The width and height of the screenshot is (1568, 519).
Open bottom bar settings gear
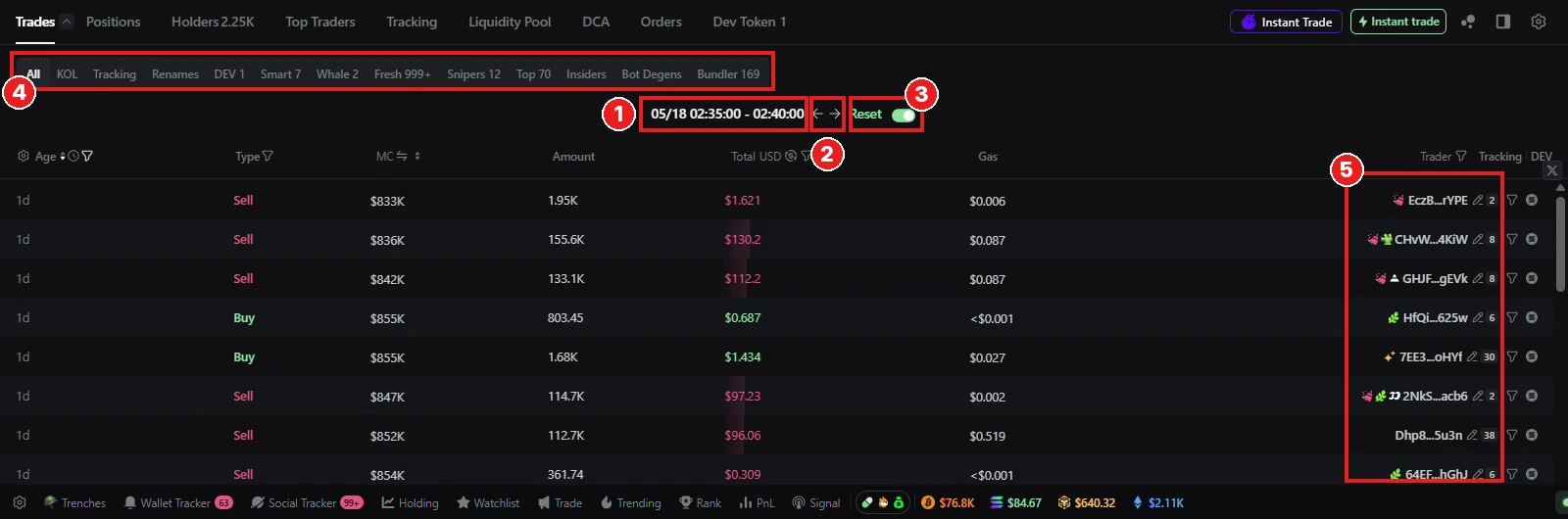(x=20, y=502)
